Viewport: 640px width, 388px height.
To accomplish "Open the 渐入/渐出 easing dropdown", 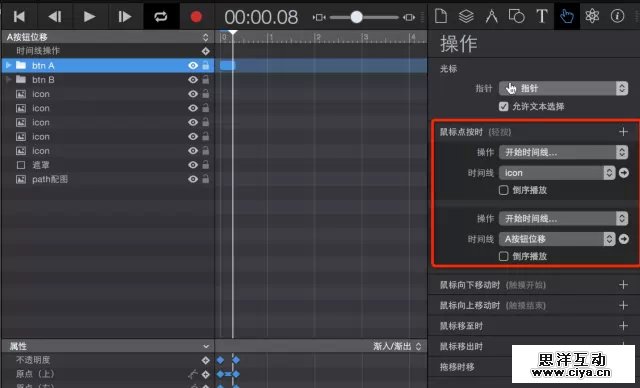I will point(397,346).
